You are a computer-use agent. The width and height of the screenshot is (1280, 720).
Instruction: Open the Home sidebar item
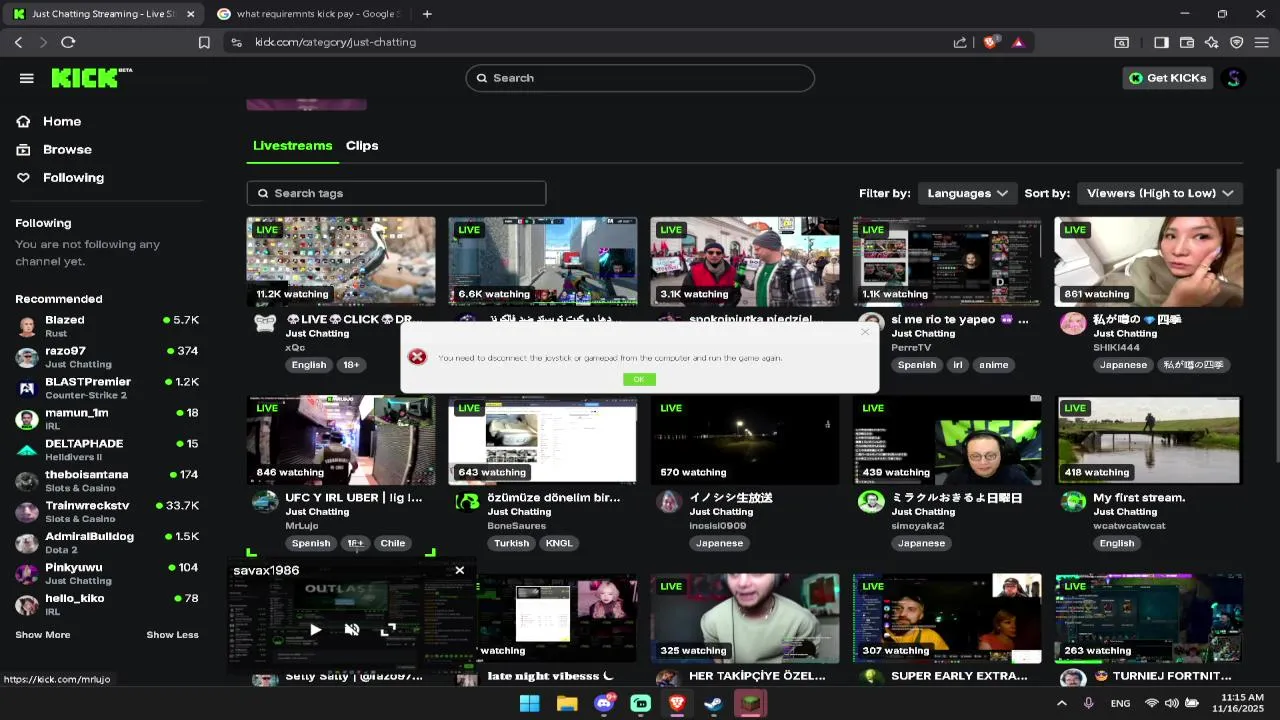(62, 121)
